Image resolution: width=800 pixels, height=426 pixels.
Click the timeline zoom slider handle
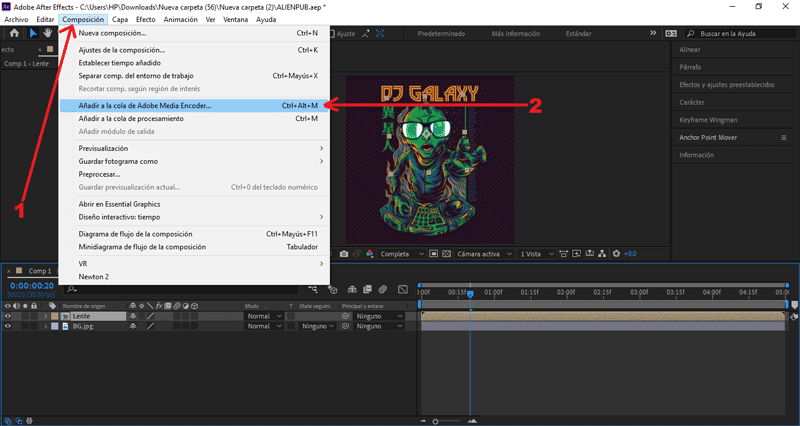[435, 421]
